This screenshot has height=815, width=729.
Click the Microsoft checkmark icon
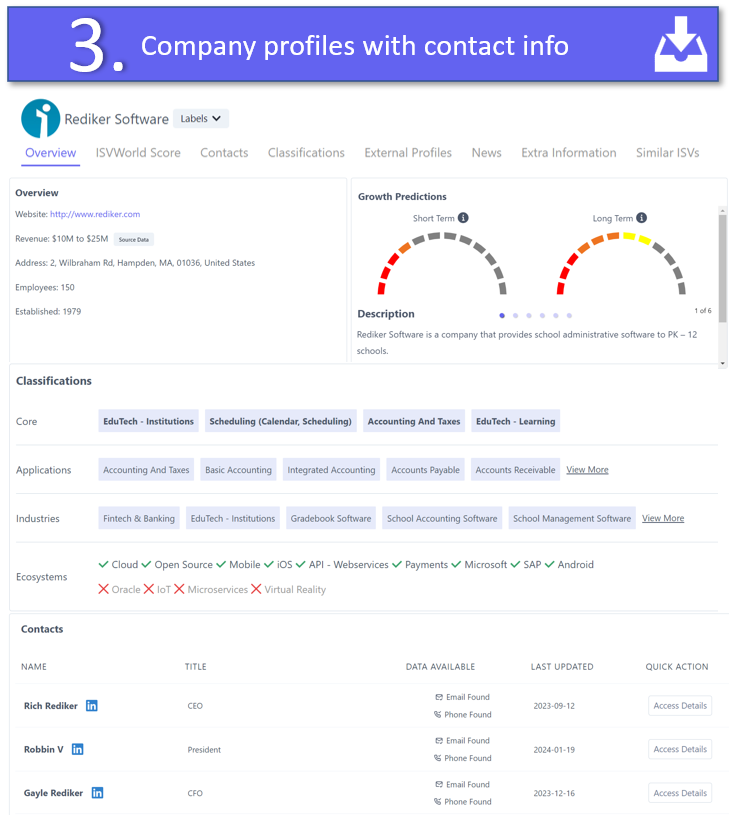[456, 564]
